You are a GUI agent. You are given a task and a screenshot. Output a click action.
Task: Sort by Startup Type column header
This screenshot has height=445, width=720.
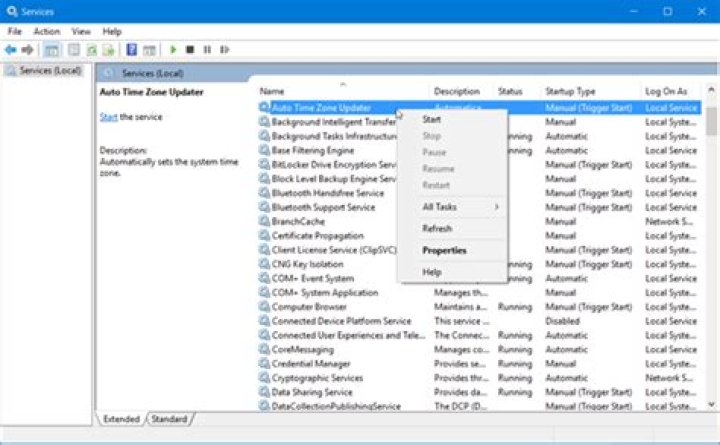570,91
